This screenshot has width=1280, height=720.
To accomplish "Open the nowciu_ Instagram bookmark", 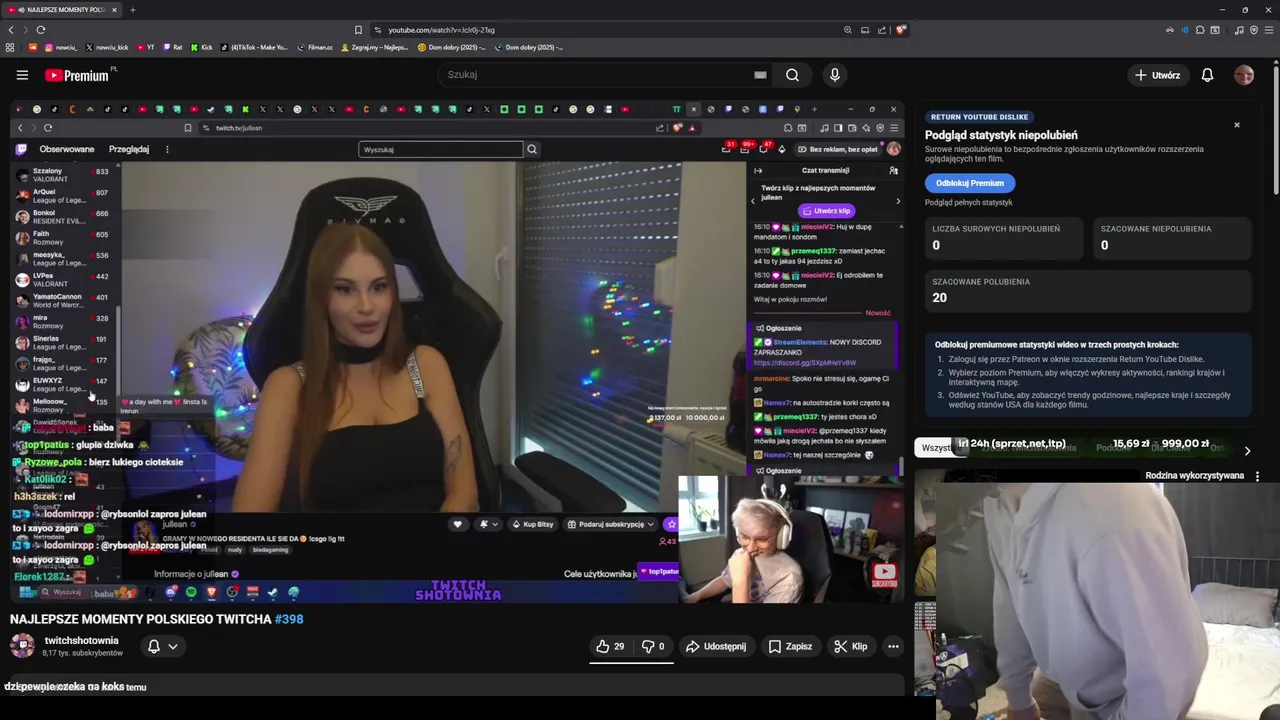I will [60, 47].
